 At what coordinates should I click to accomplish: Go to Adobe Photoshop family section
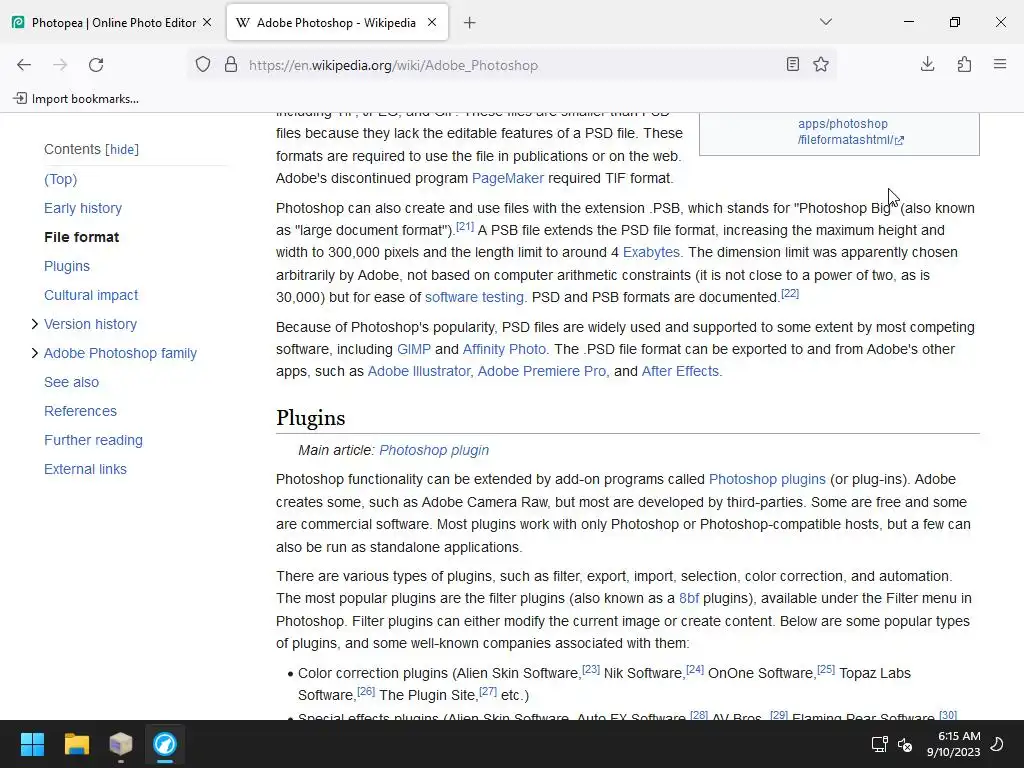[120, 353]
